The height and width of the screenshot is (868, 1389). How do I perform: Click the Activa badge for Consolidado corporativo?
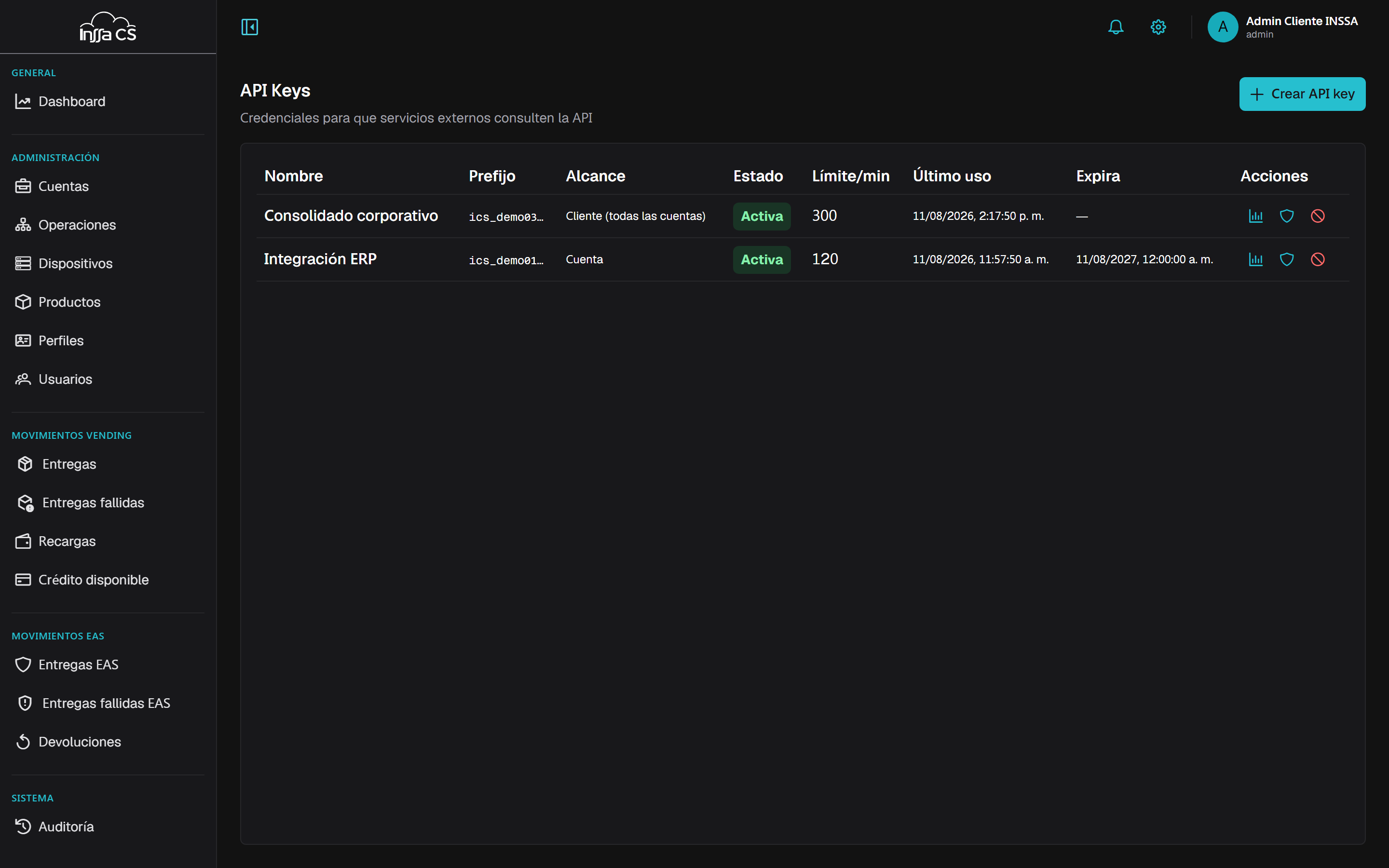pyautogui.click(x=762, y=217)
